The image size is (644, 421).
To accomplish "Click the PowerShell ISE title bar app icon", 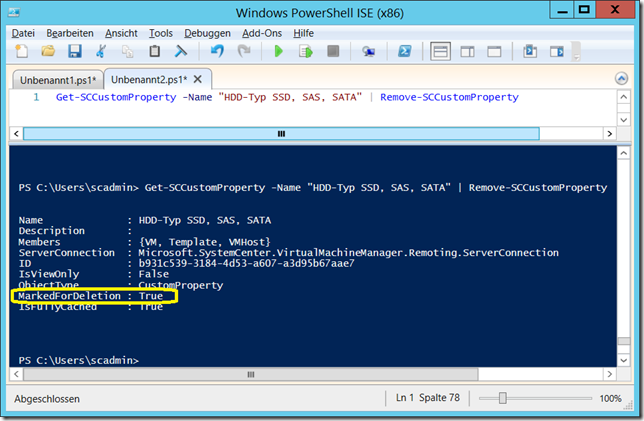I will click(14, 12).
